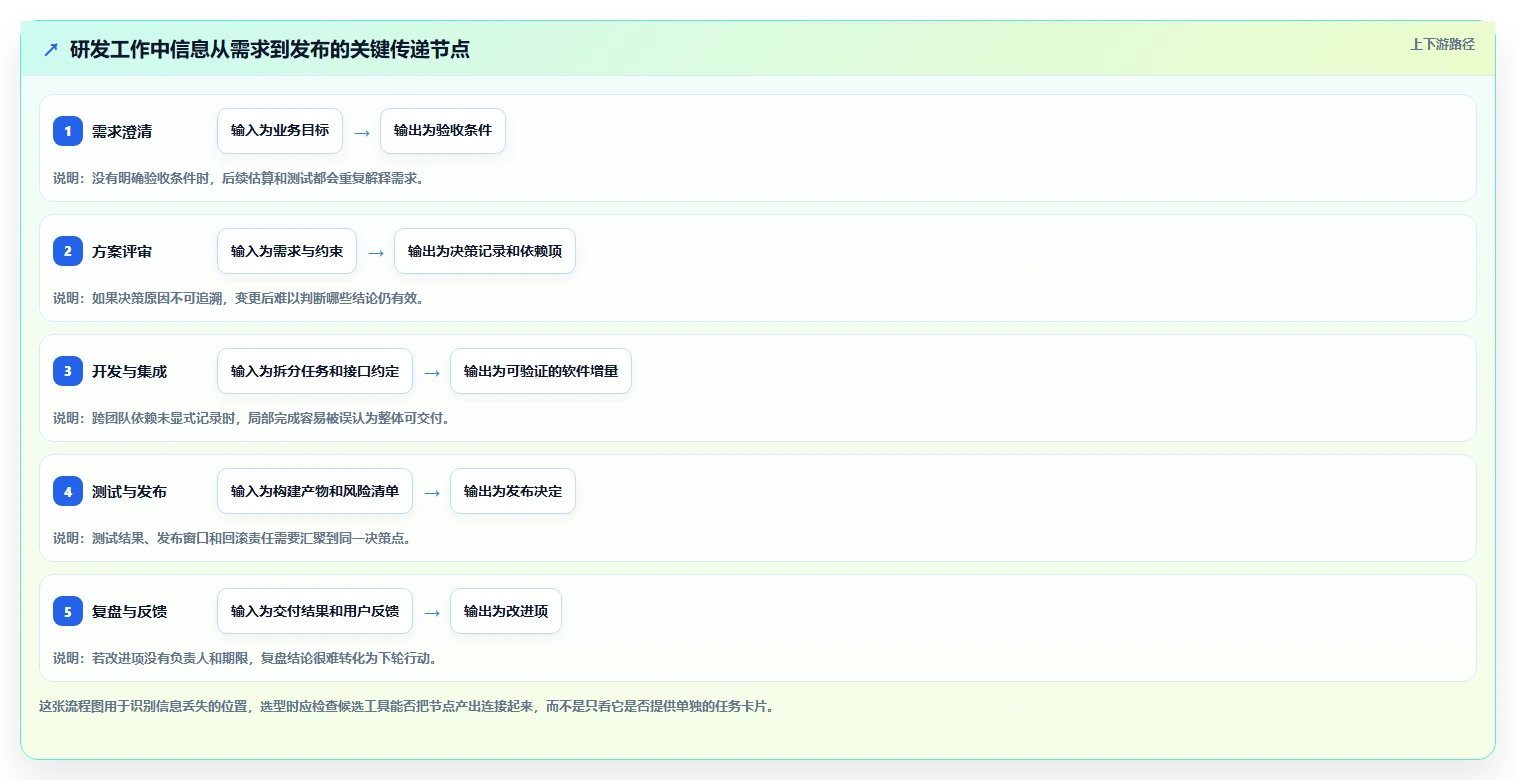Click the 输出为验收条件 chip
This screenshot has height=780, width=1516.
[x=443, y=131]
